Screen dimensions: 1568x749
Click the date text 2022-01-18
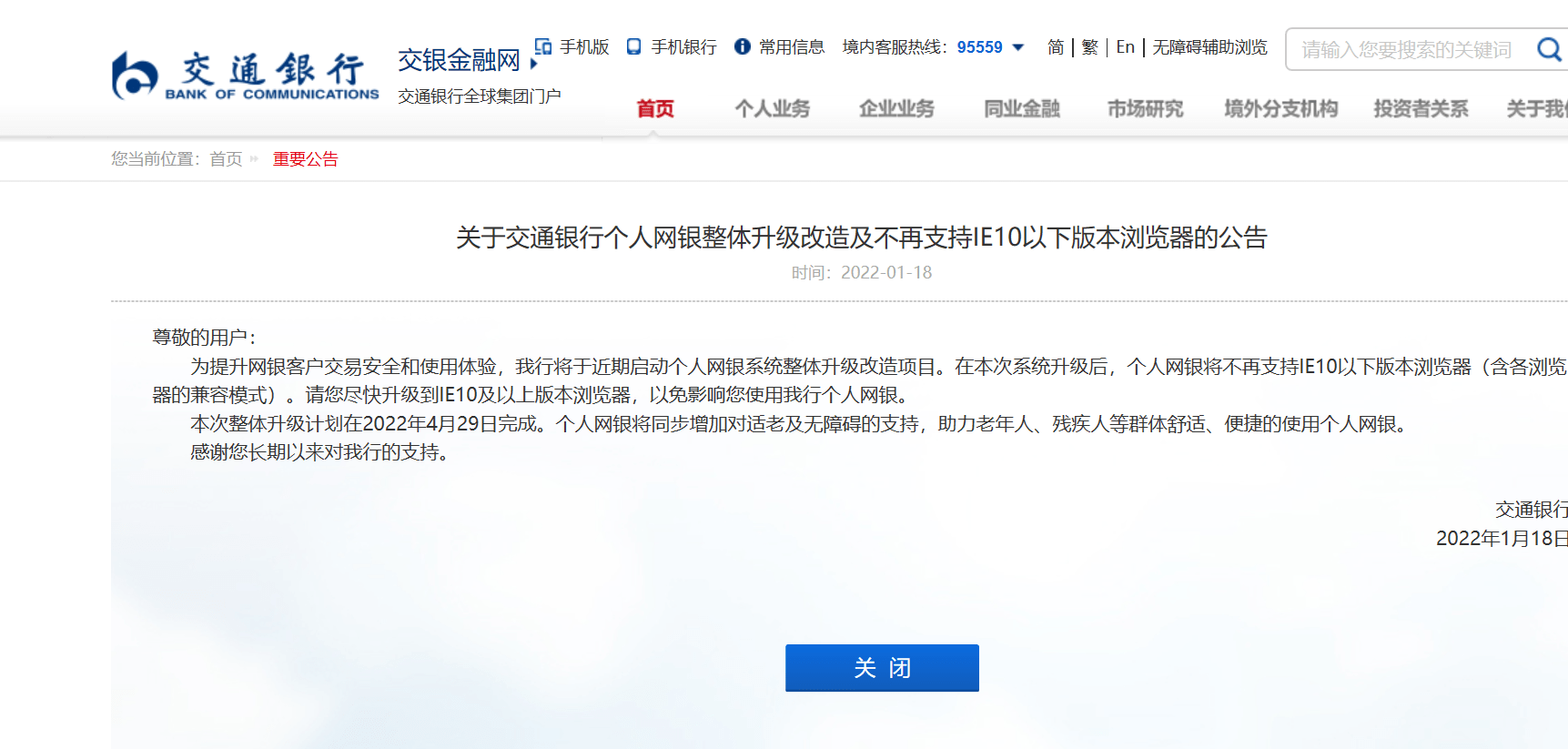[886, 272]
